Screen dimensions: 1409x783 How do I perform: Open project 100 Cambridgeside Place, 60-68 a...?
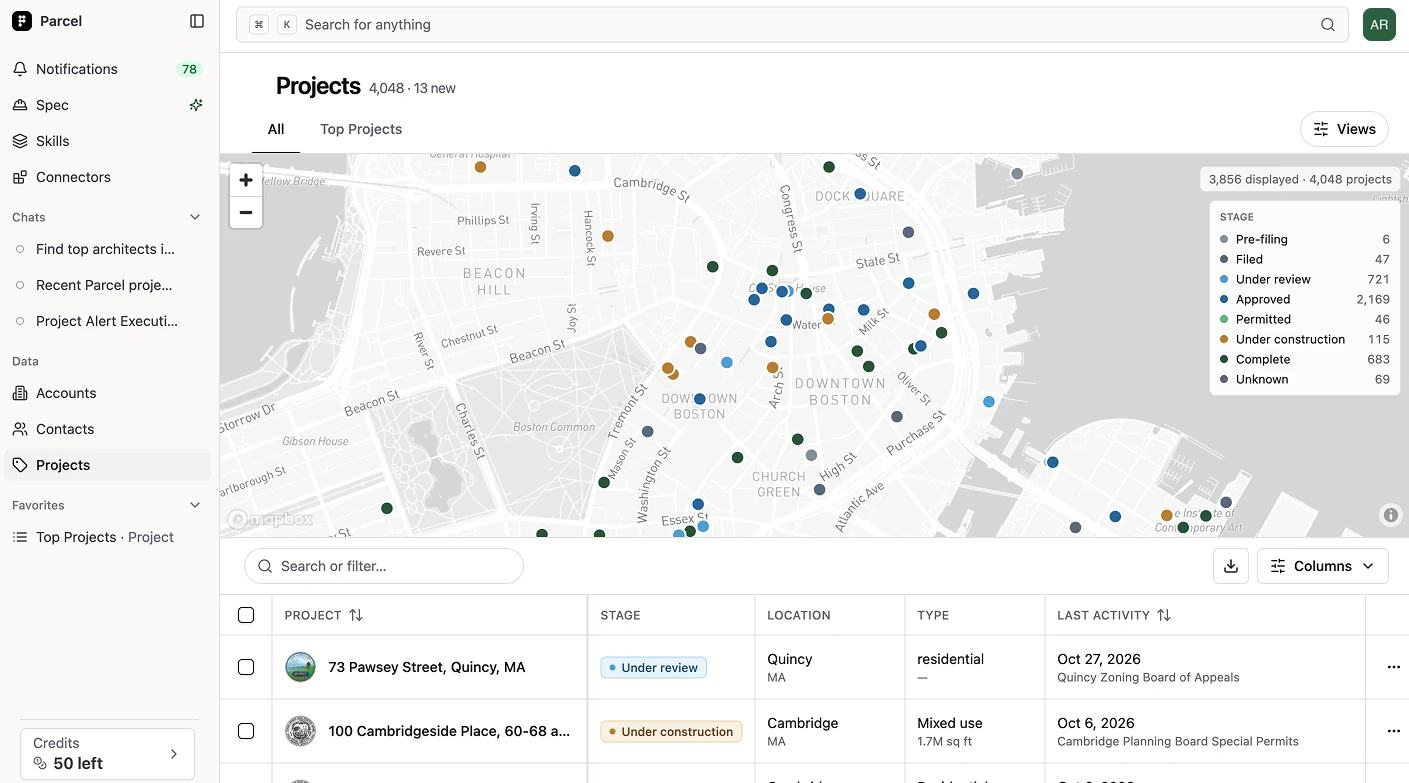click(449, 731)
